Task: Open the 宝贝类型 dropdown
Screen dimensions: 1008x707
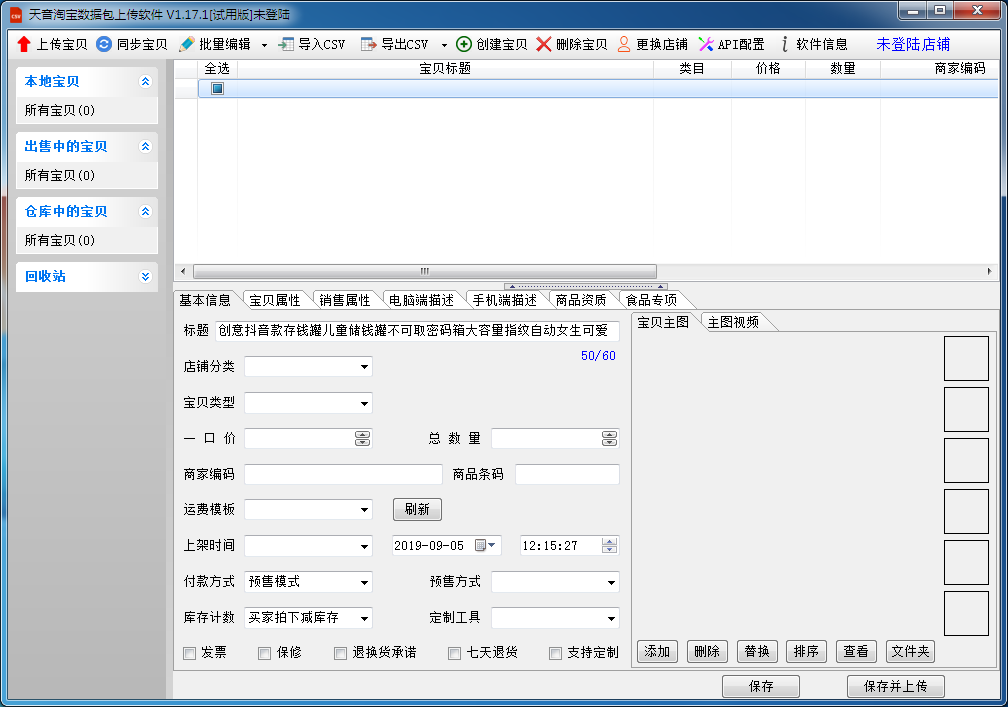Action: [364, 403]
